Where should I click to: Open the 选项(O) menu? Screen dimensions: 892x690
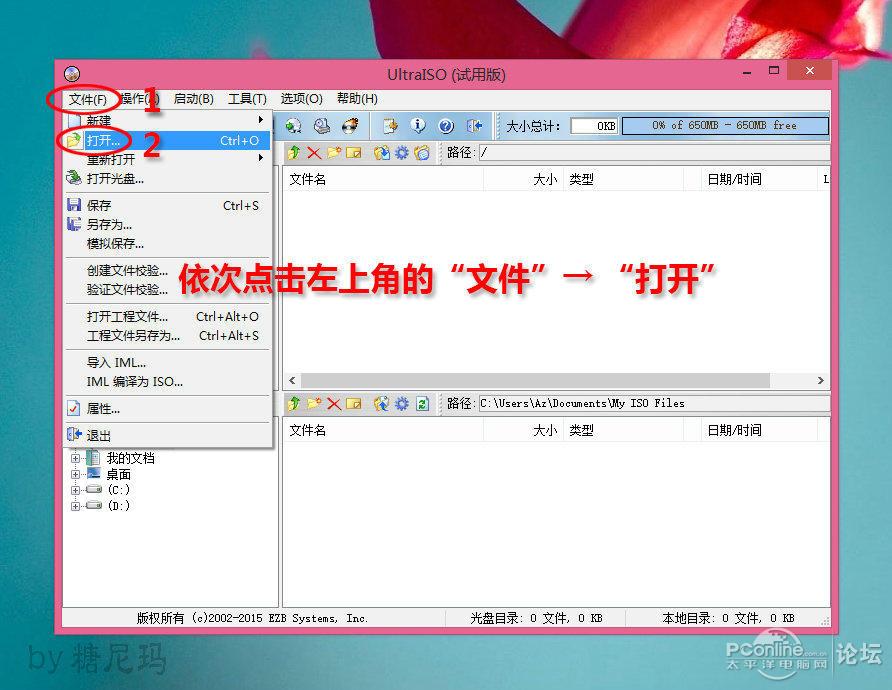300,98
